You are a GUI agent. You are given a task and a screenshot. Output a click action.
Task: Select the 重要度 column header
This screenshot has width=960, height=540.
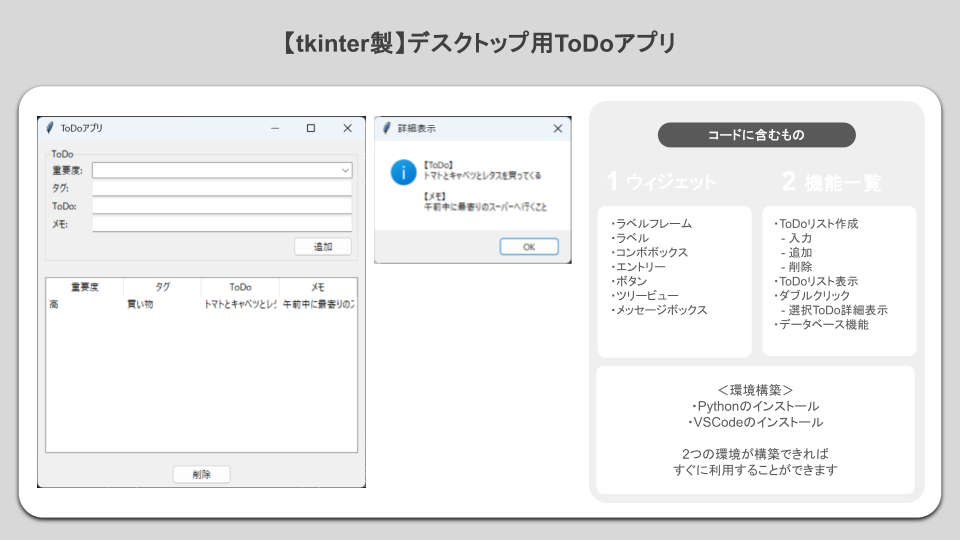(84, 287)
